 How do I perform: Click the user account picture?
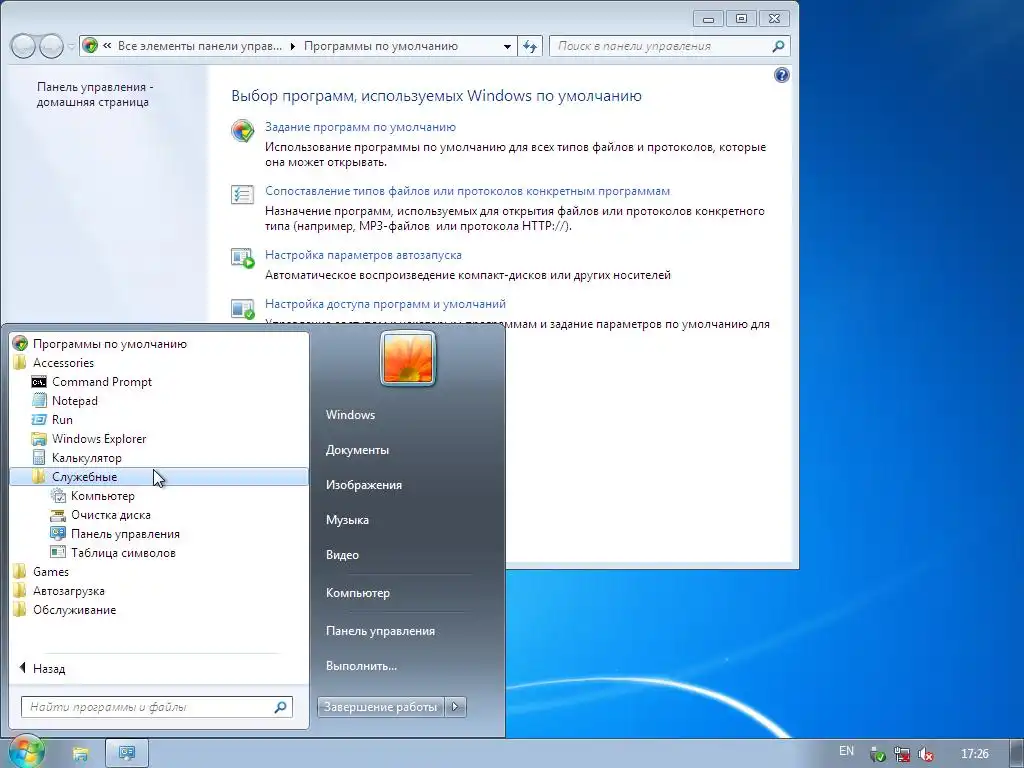pos(408,358)
